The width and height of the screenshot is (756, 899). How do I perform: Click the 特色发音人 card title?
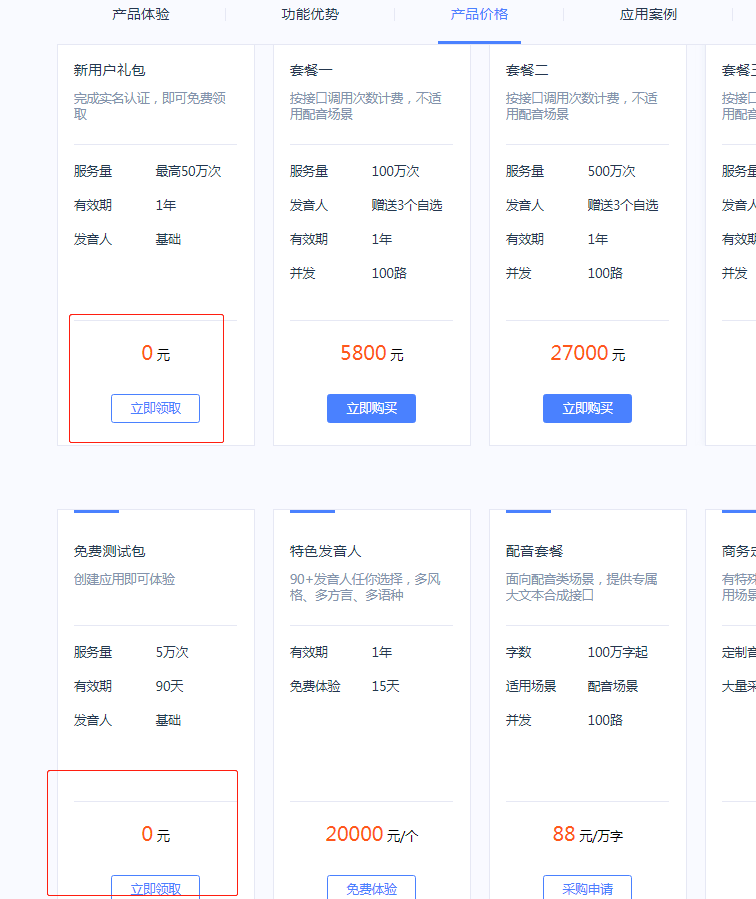click(325, 551)
